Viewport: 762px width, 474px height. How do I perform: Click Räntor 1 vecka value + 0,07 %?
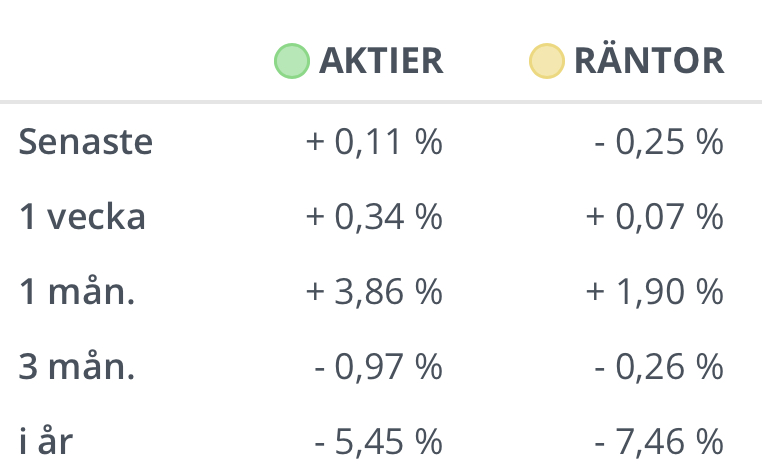pyautogui.click(x=655, y=217)
